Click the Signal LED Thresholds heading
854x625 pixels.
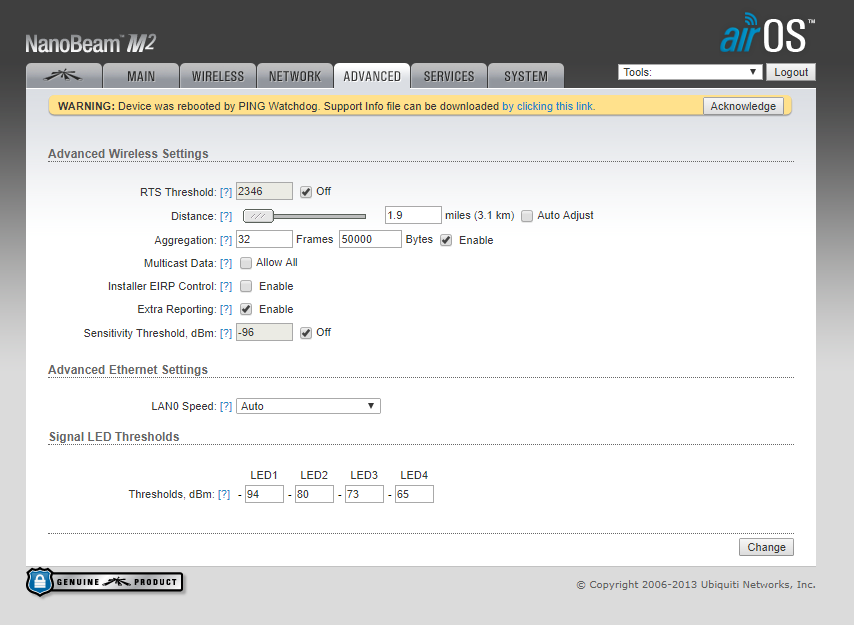[x=114, y=437]
